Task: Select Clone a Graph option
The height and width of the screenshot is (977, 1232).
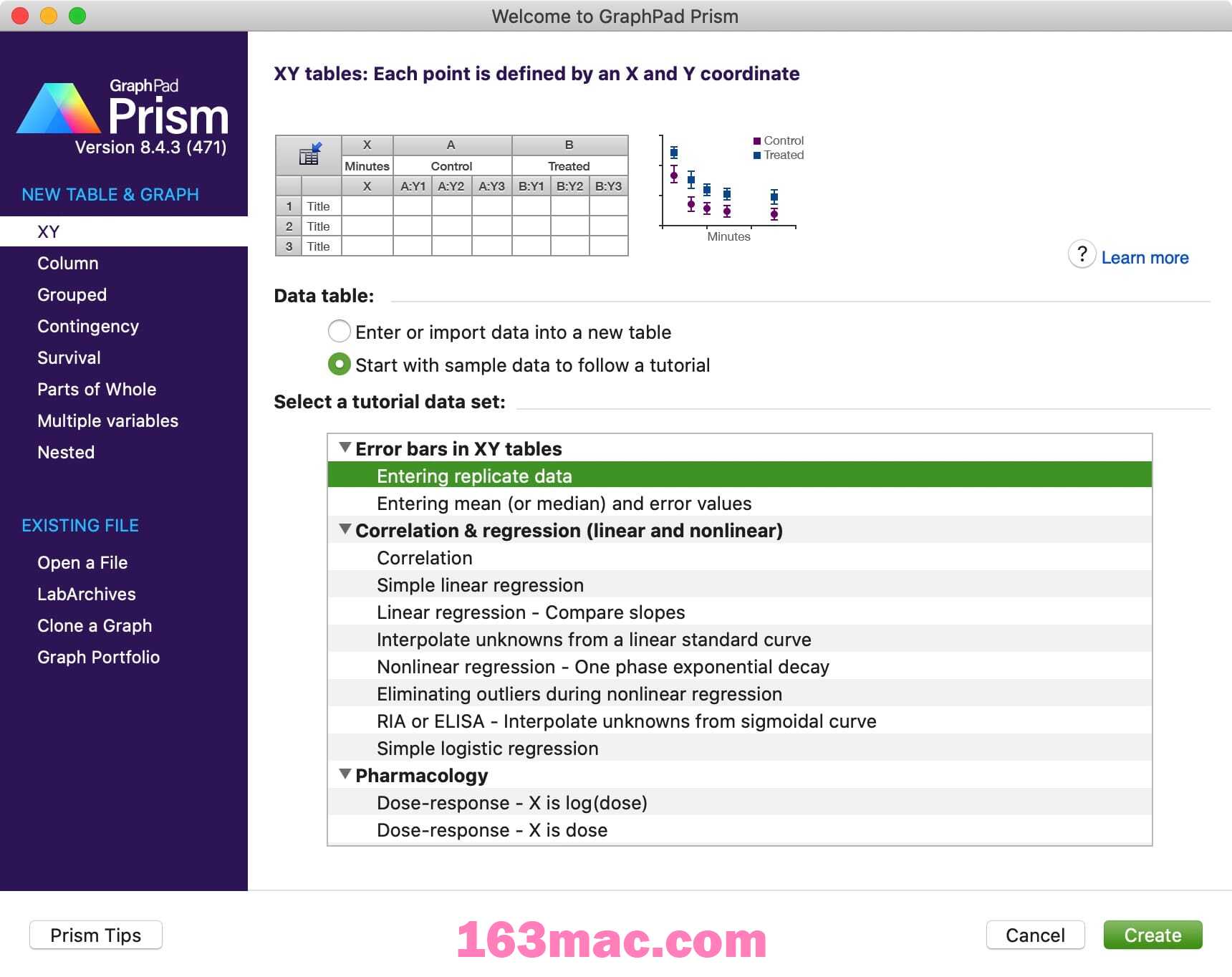Action: 95,625
